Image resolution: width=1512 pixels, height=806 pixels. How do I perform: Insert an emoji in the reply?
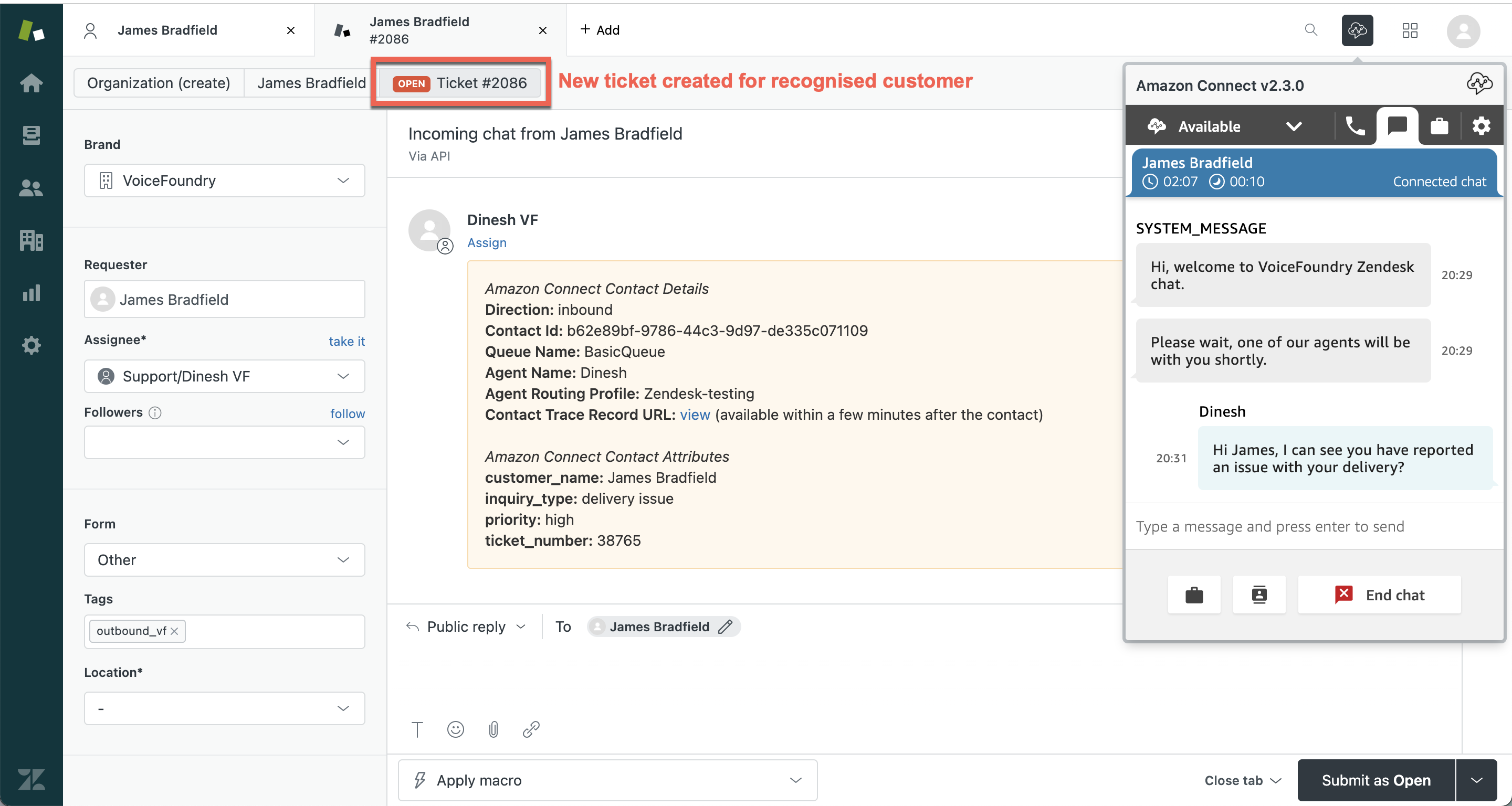[456, 729]
